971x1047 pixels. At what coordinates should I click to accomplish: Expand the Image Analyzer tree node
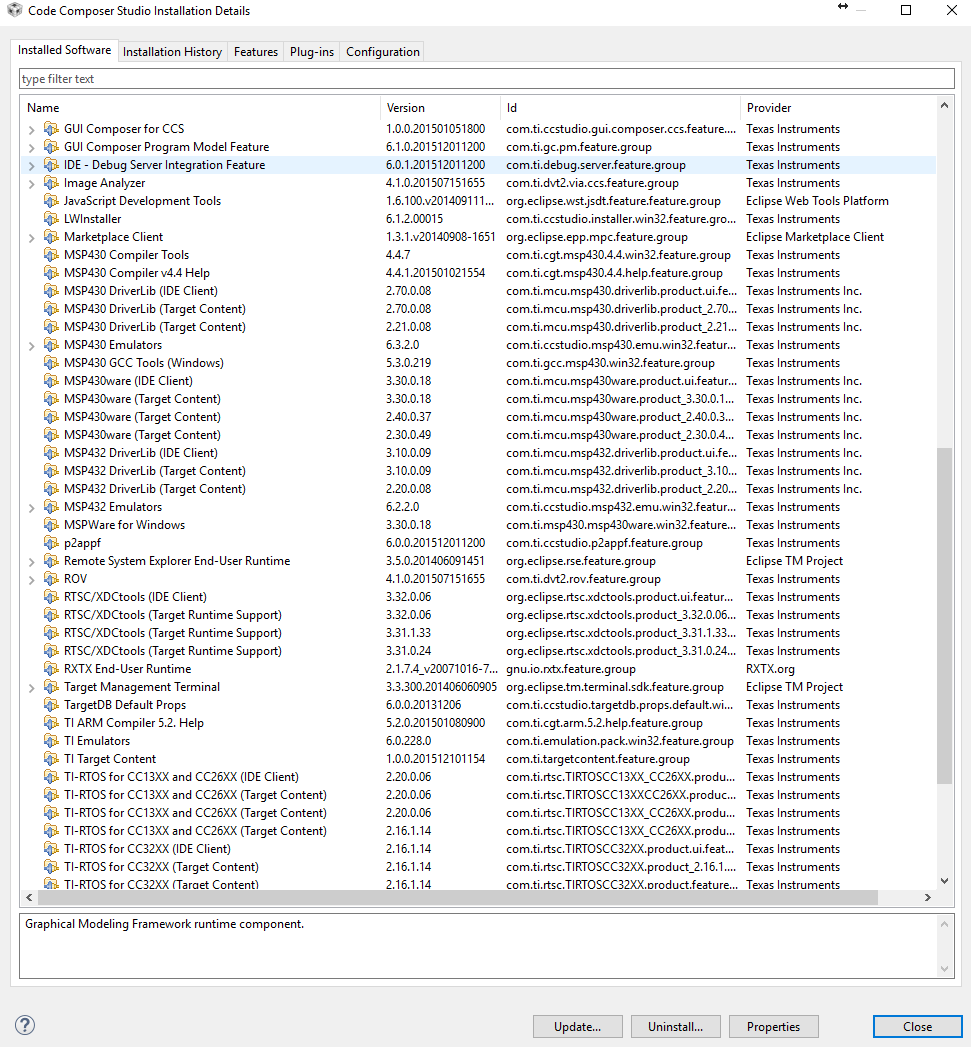31,184
